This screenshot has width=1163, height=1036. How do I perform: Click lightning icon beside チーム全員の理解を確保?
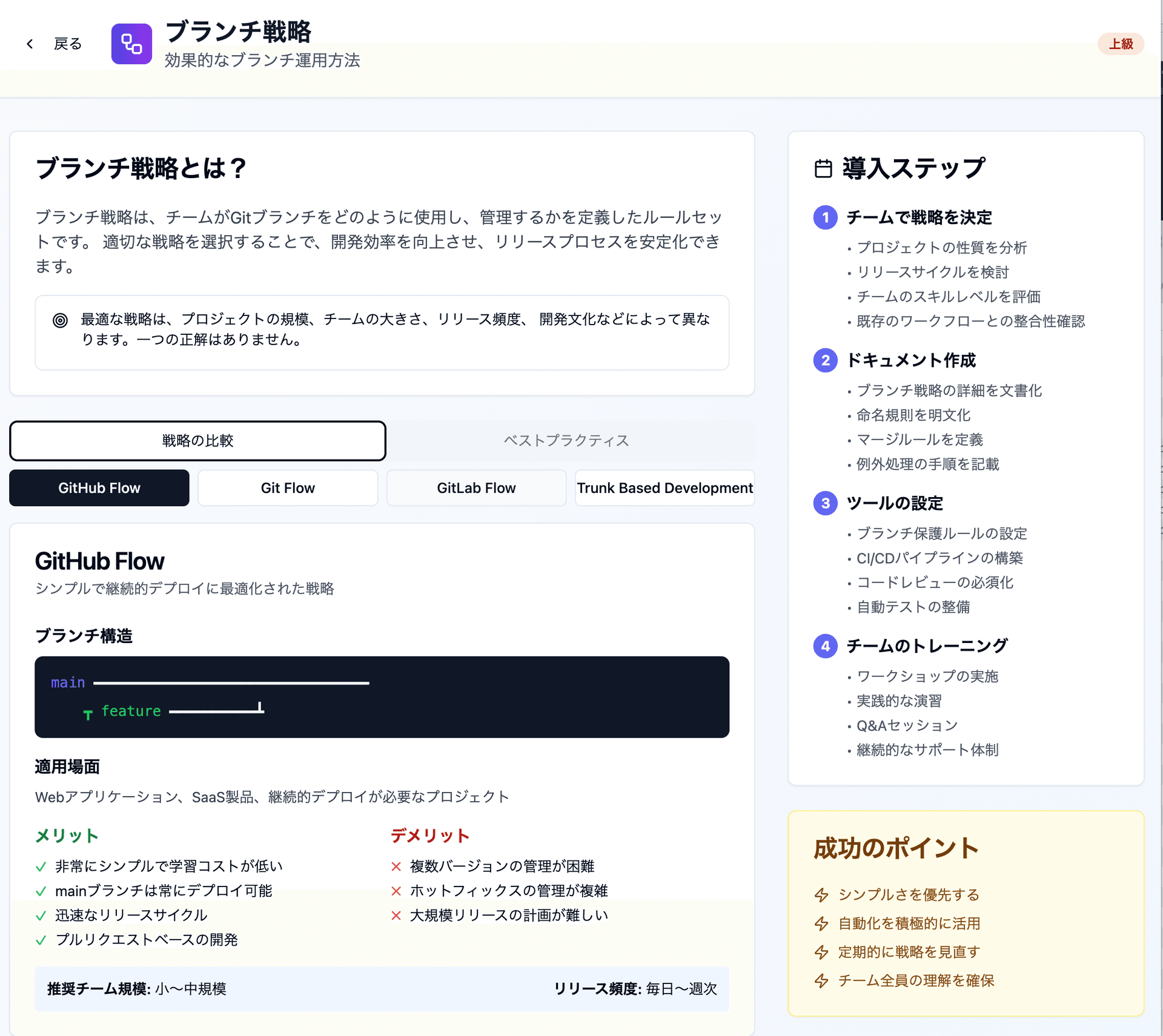[x=821, y=980]
